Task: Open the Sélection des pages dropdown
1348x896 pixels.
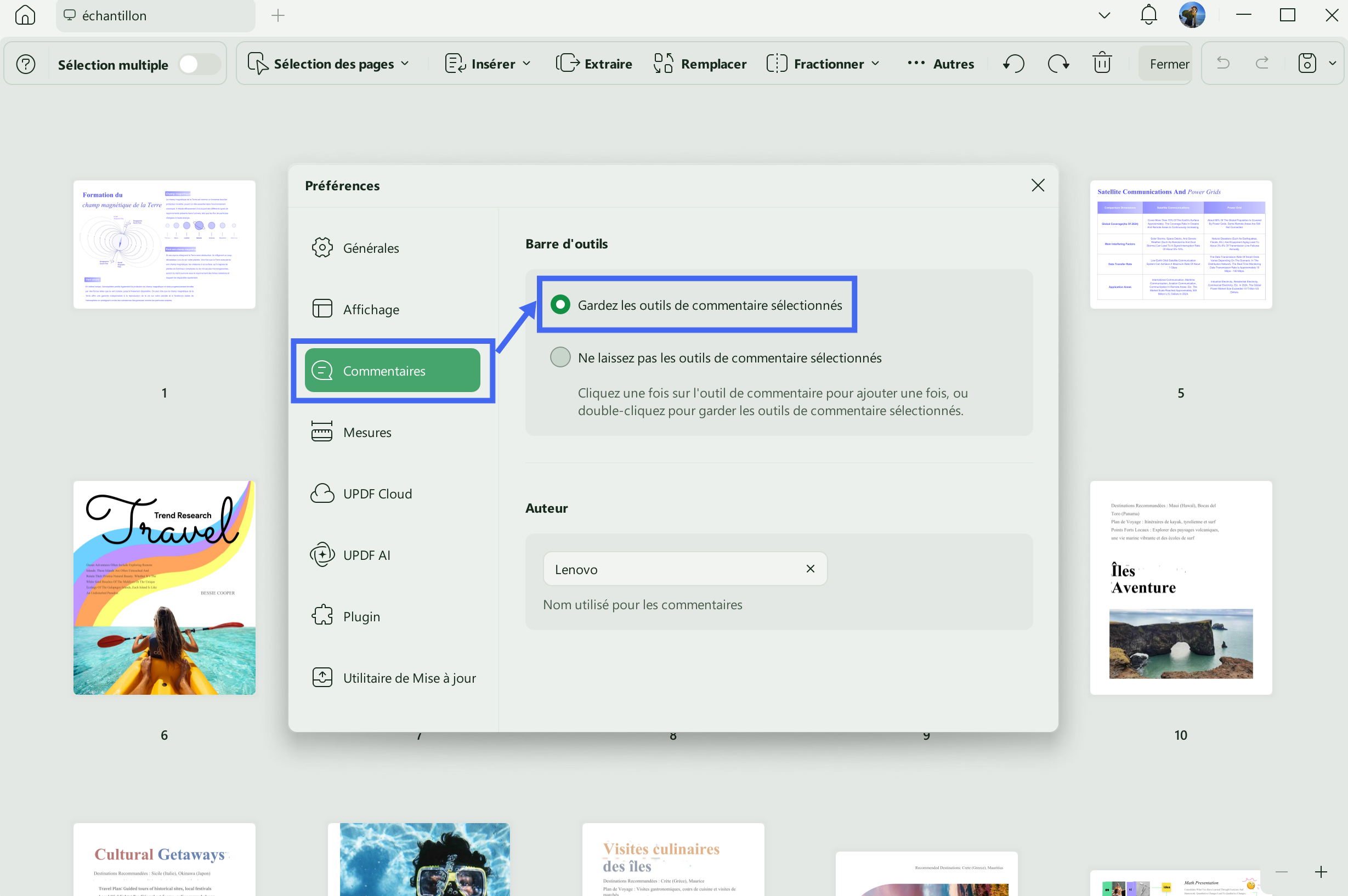Action: tap(329, 64)
